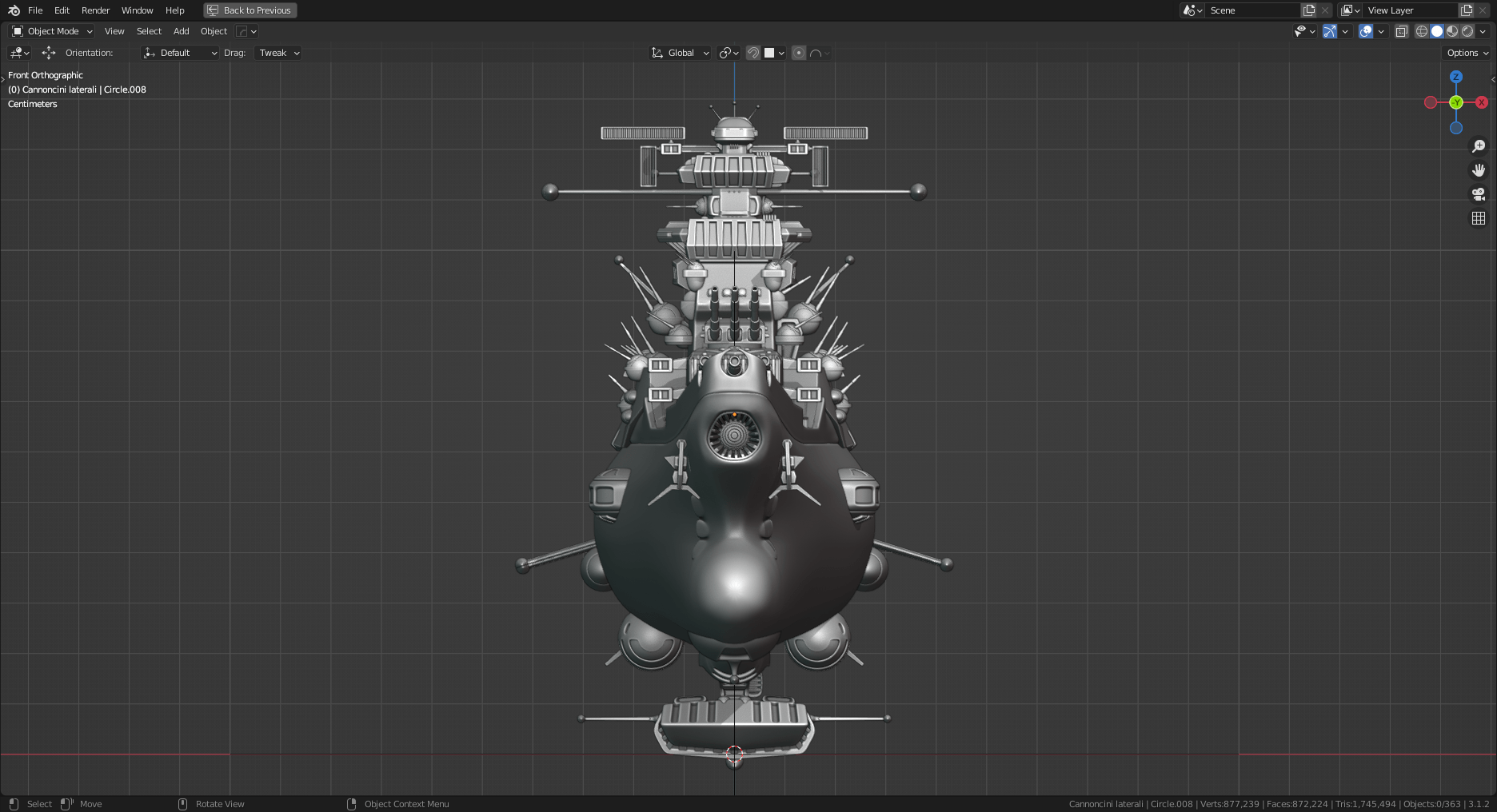Open the selectability and visibility popover
This screenshot has height=812, width=1497.
[x=1304, y=31]
